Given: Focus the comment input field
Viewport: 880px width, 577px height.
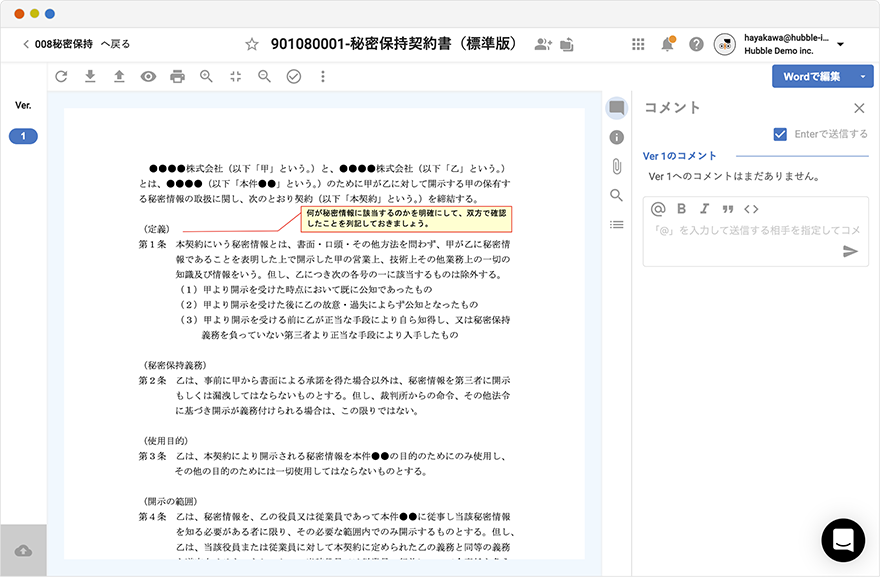Looking at the screenshot, I should (x=755, y=231).
